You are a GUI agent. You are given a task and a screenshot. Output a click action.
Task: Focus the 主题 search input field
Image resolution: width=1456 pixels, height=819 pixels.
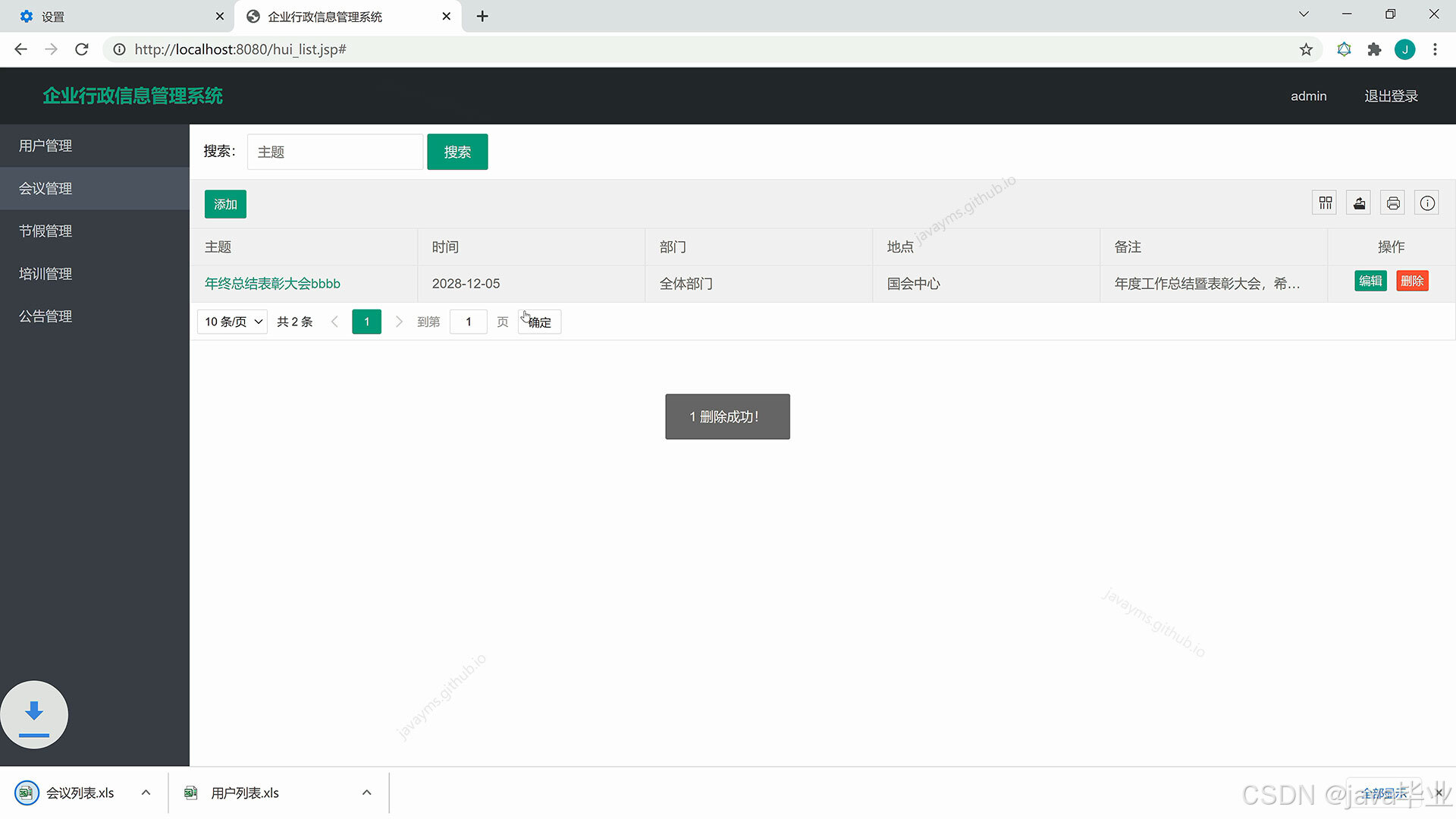(x=335, y=152)
